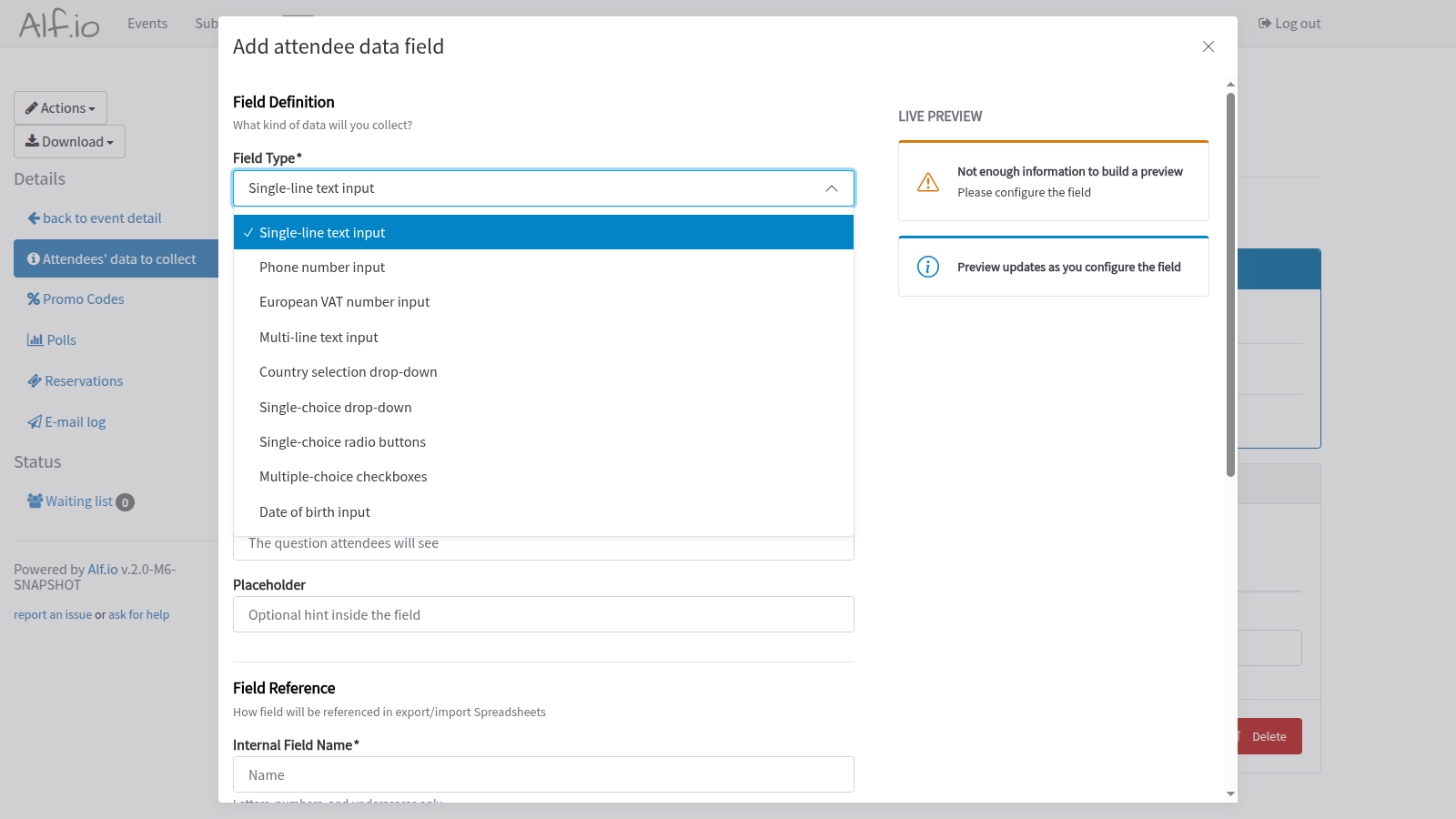Click the Internal Field Name input
The image size is (1456, 819).
click(x=543, y=774)
